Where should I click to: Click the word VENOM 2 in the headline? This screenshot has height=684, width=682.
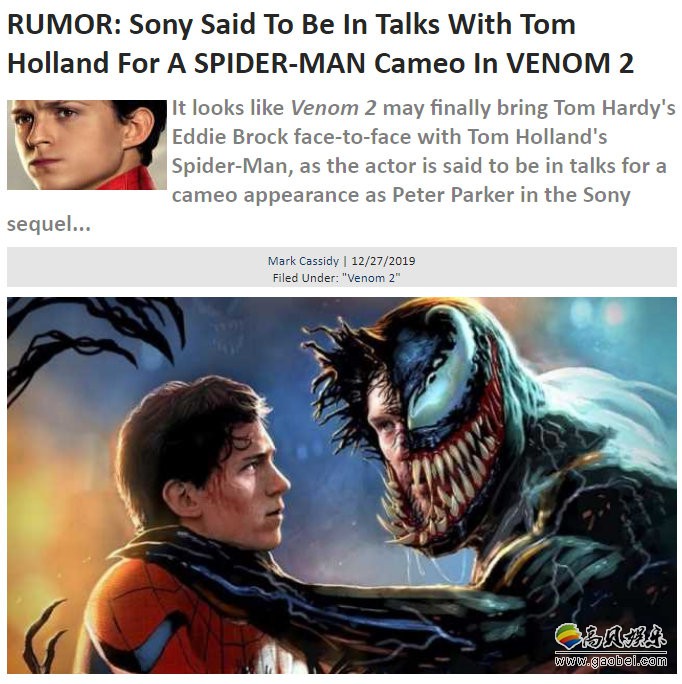click(570, 63)
